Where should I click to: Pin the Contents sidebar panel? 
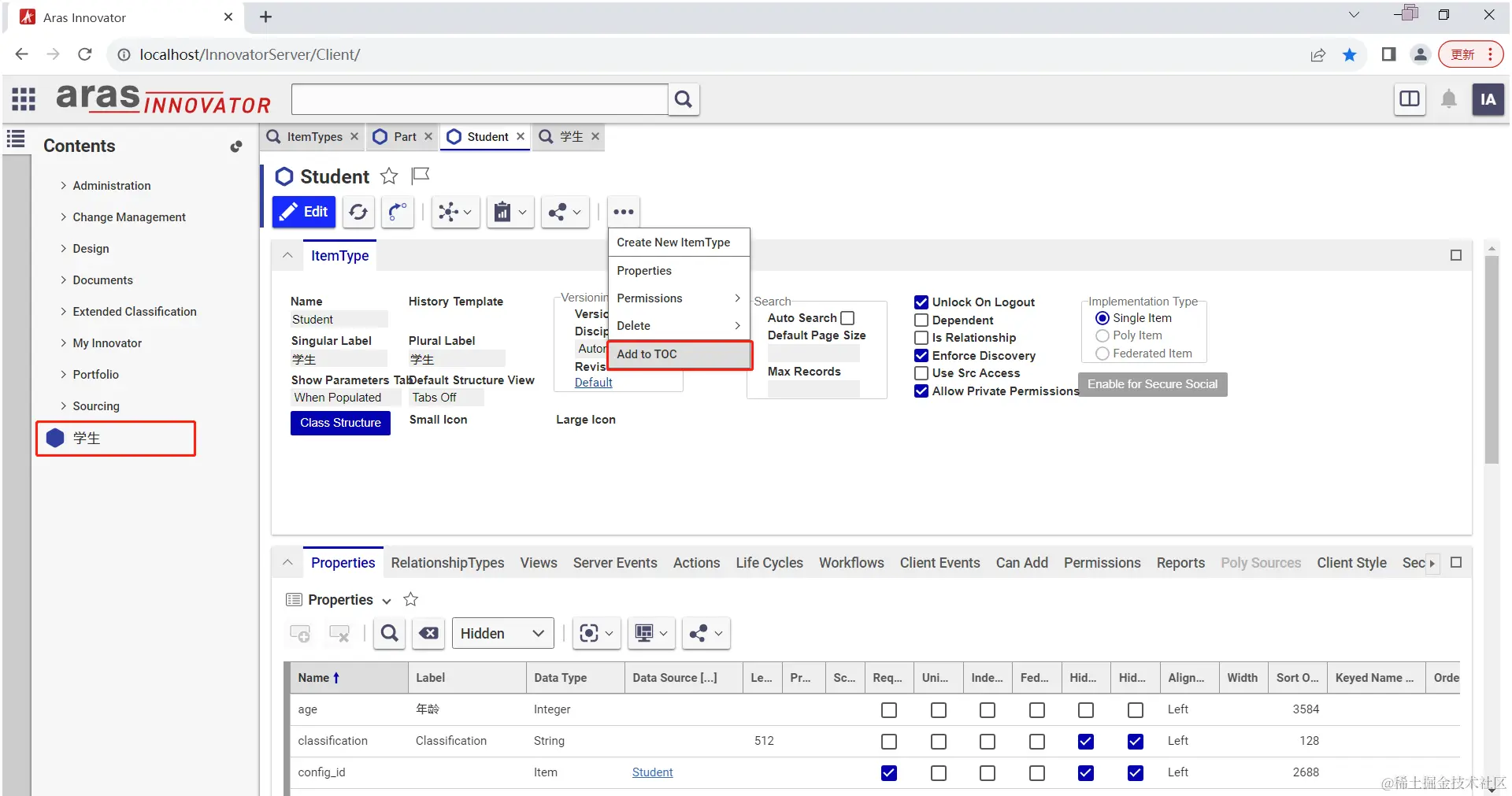point(235,146)
